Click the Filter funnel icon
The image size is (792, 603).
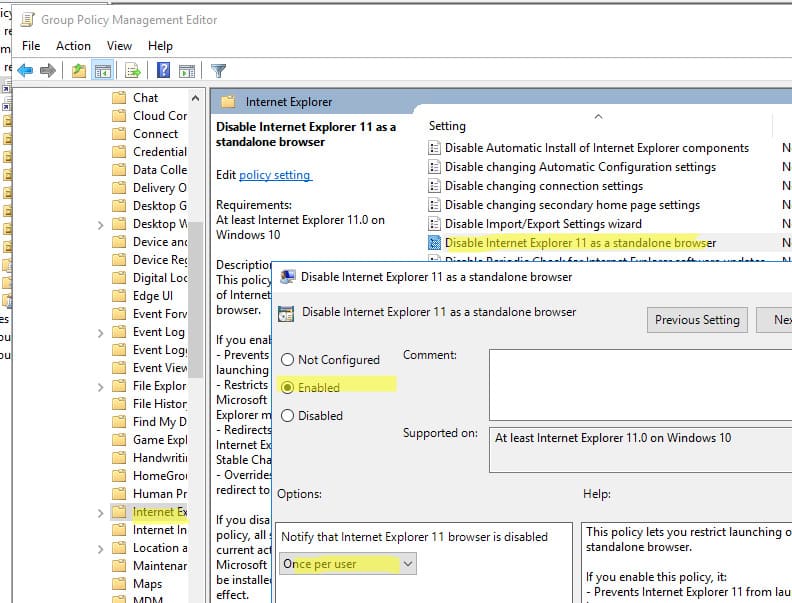point(219,71)
